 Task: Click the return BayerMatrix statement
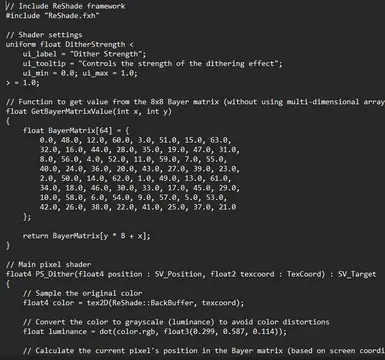point(86,236)
